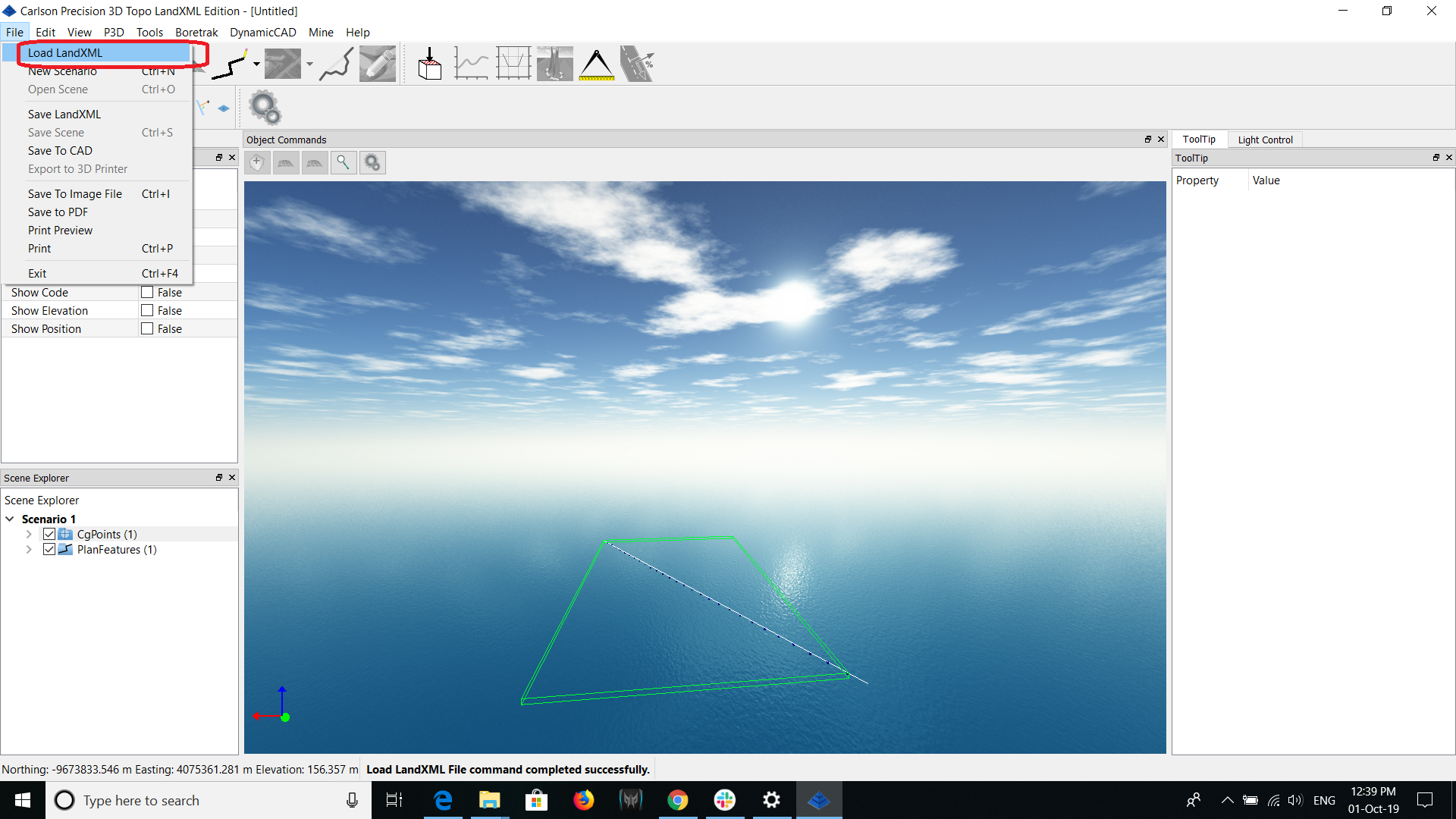Open the profile graph tool
The width and height of the screenshot is (1456, 819).
pyautogui.click(x=471, y=64)
